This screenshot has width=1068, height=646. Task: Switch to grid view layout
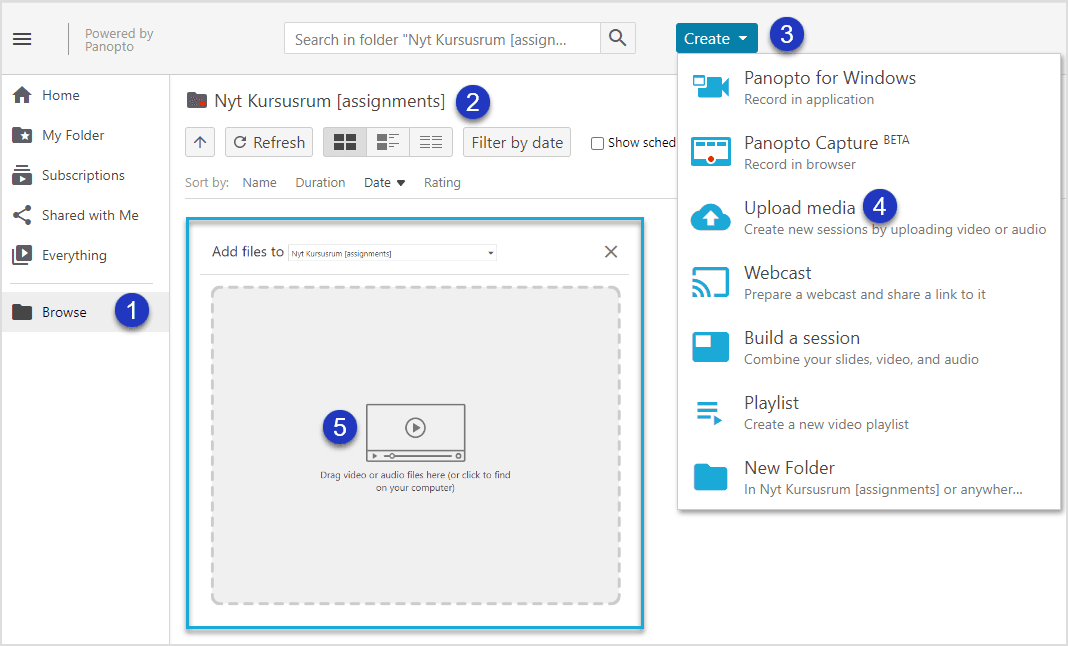(x=344, y=142)
